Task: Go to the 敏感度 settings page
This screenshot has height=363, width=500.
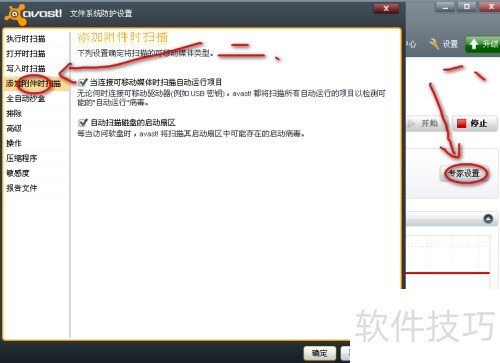Action: click(x=18, y=173)
